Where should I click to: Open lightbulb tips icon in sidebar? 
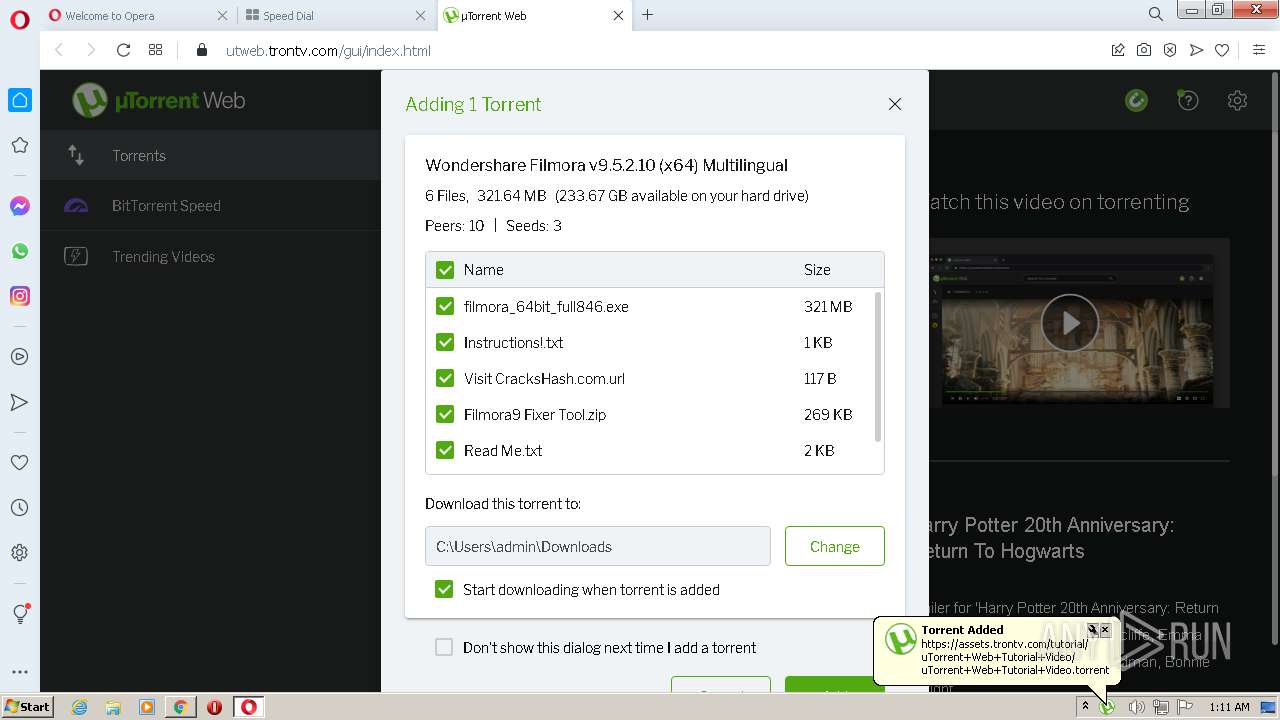coord(20,613)
